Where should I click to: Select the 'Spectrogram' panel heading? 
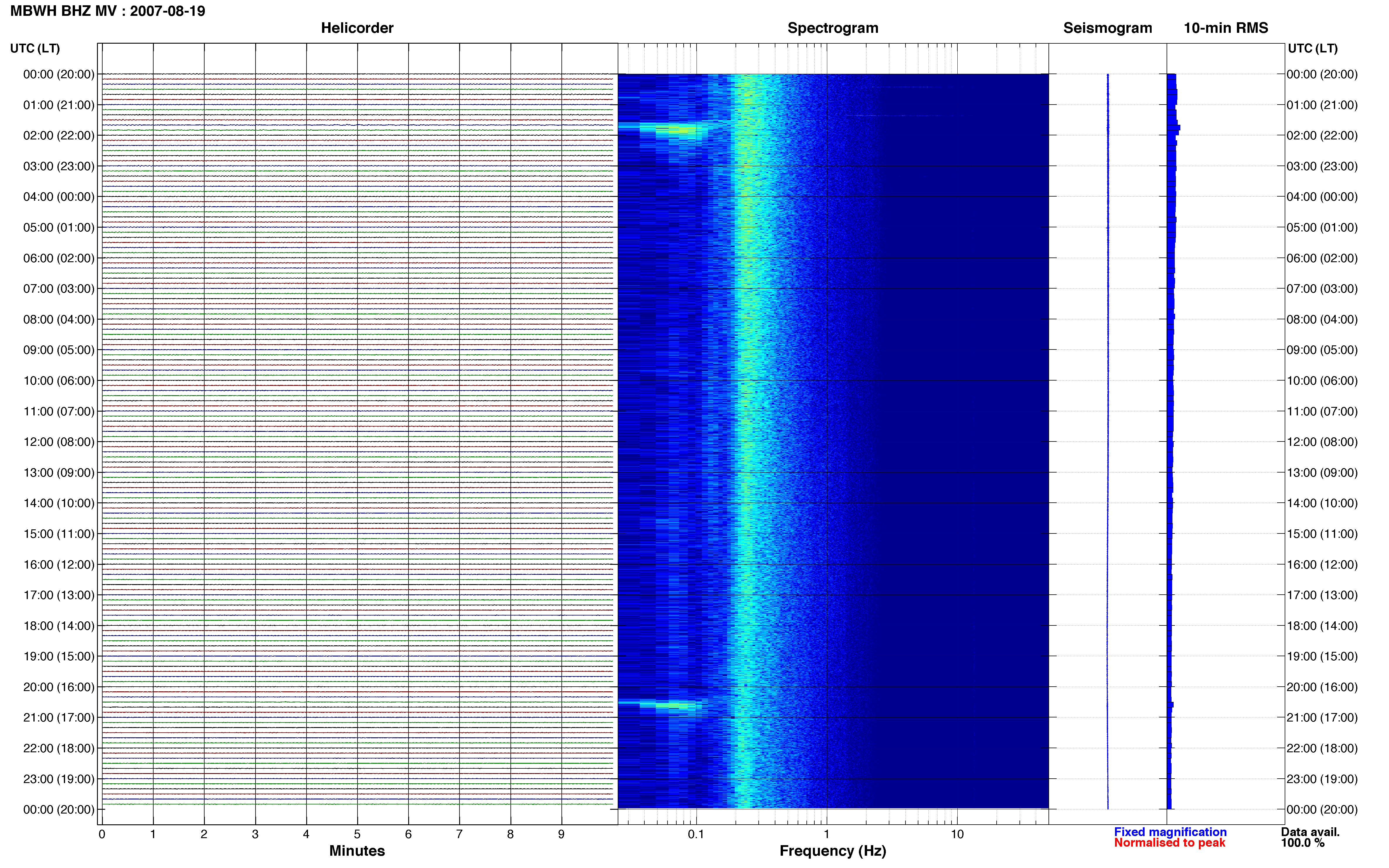[833, 28]
